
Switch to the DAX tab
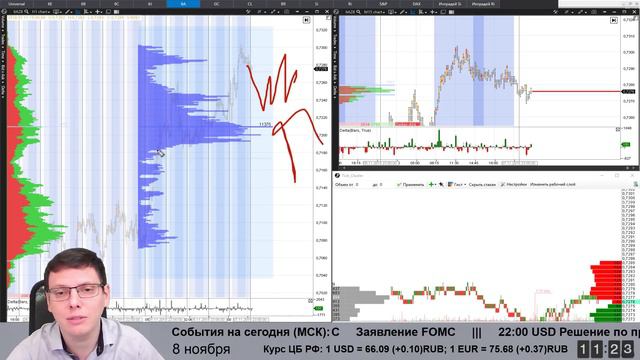[x=416, y=4]
